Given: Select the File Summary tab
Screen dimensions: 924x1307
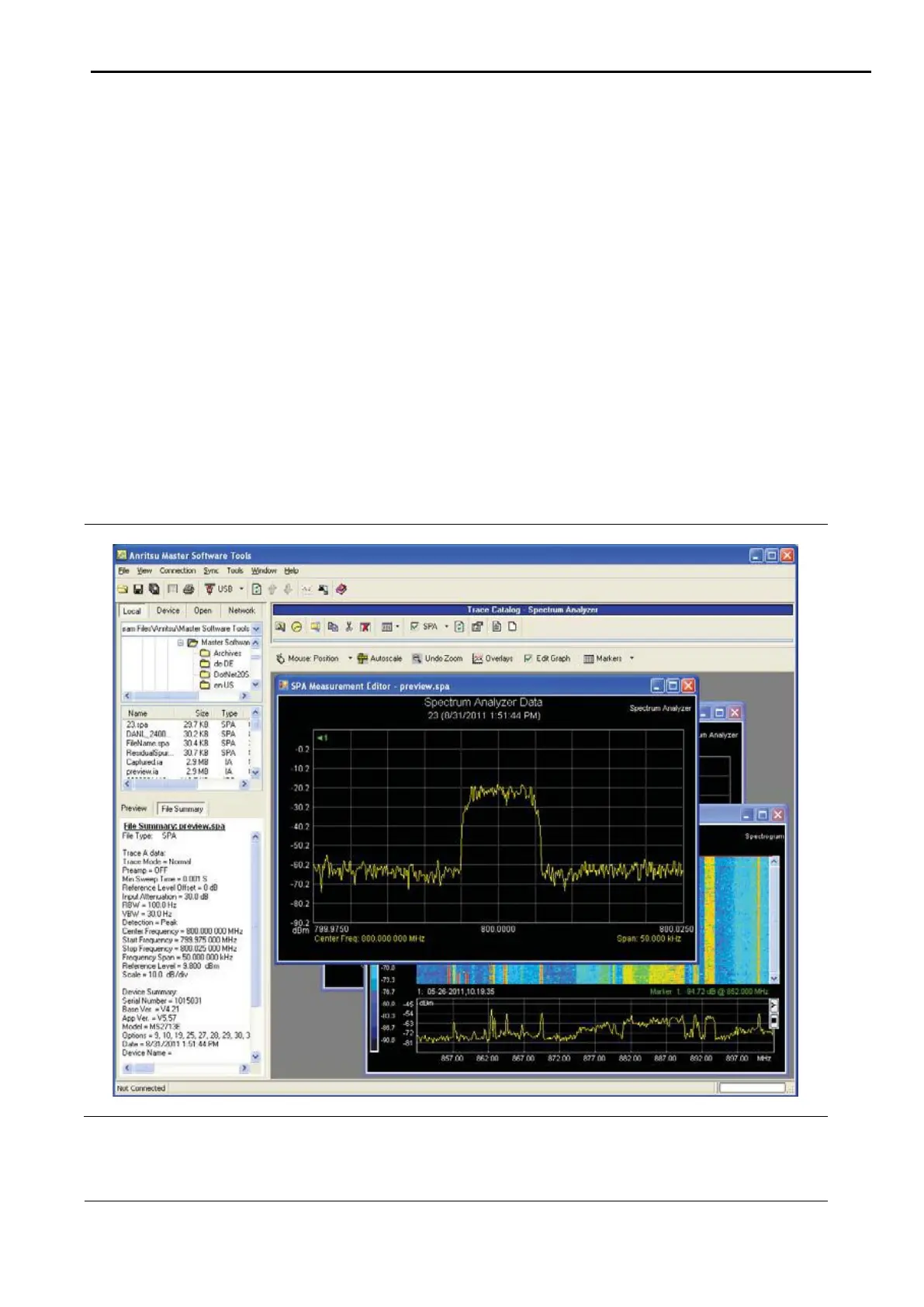Looking at the screenshot, I should point(182,809).
